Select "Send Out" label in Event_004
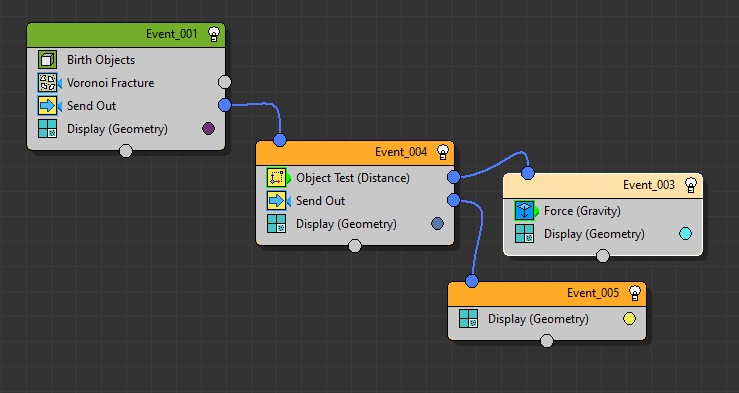This screenshot has height=393, width=739. click(320, 201)
